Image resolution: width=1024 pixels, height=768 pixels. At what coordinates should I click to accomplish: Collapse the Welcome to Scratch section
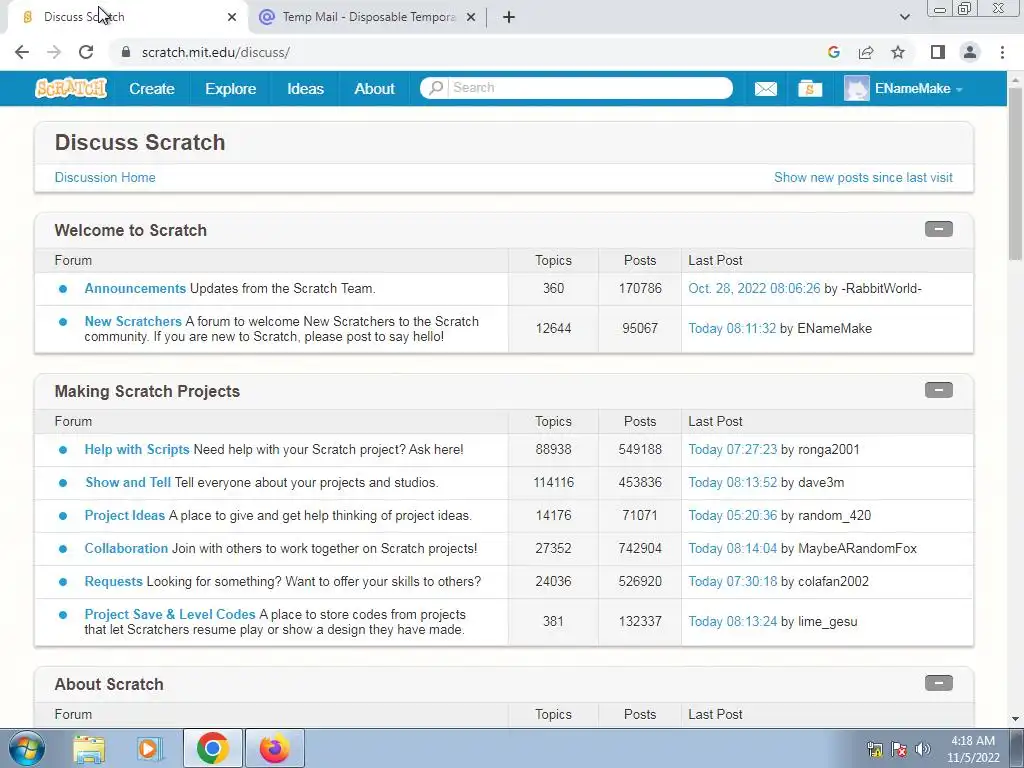coord(938,229)
